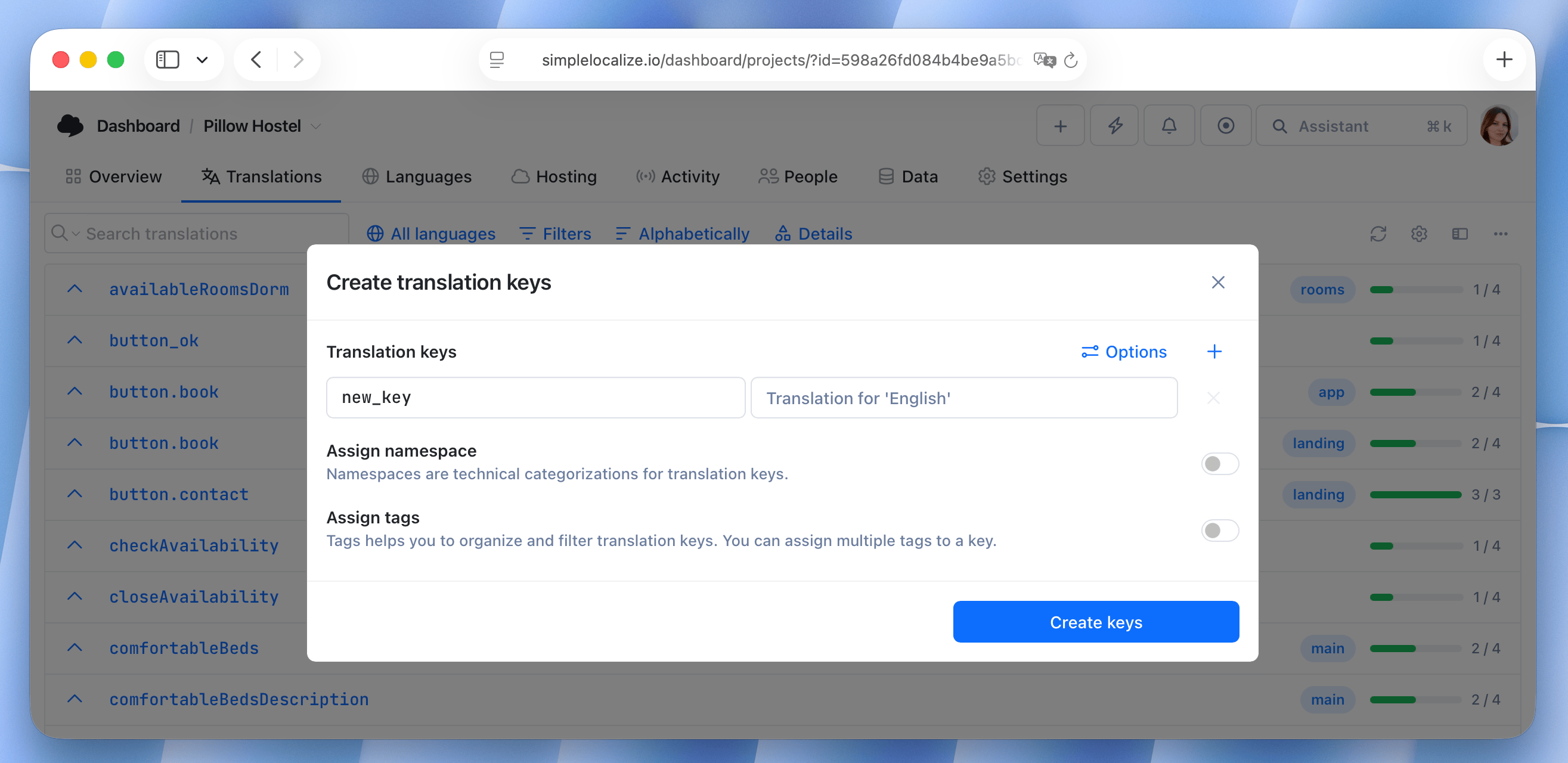Screen dimensions: 1568x763
Task: Toggle the browser sidebar icon
Action: coord(168,60)
